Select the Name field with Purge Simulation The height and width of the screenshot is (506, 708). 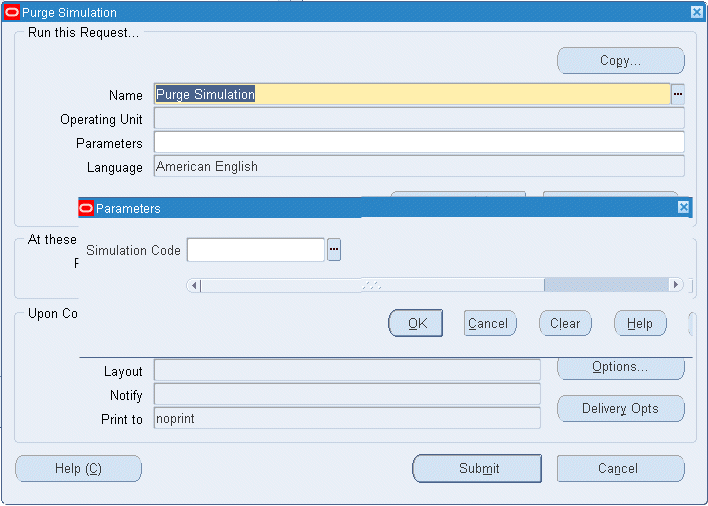point(412,94)
